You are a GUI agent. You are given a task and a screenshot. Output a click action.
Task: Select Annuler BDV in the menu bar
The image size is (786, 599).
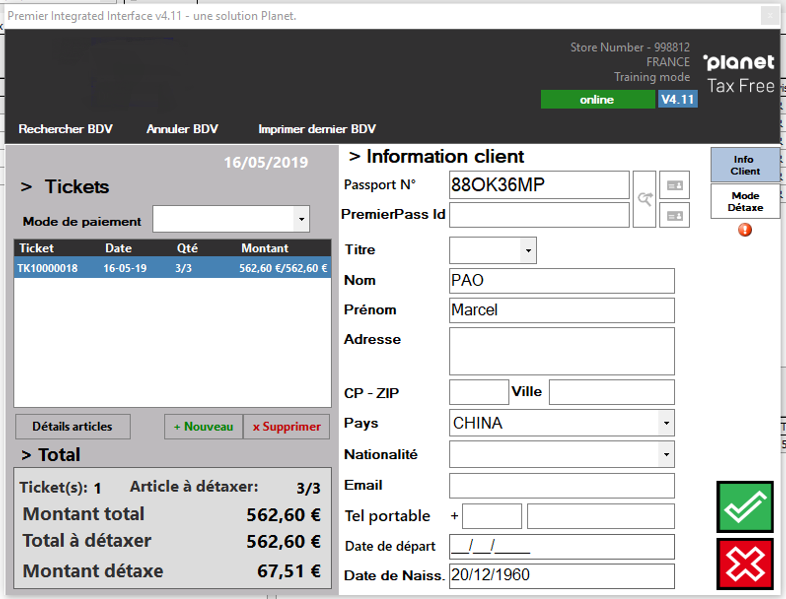[182, 129]
